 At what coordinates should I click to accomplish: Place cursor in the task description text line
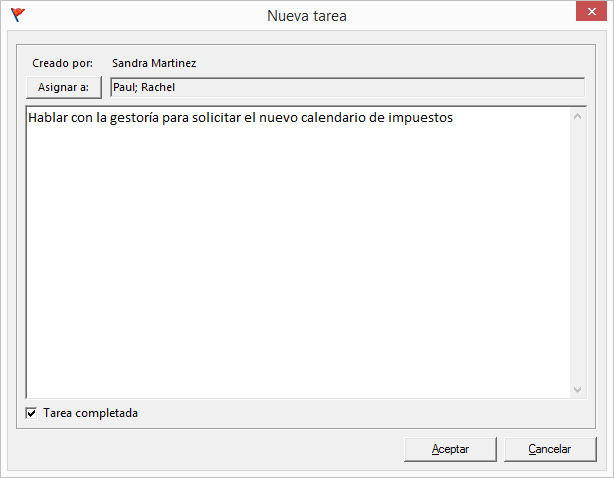[x=240, y=117]
